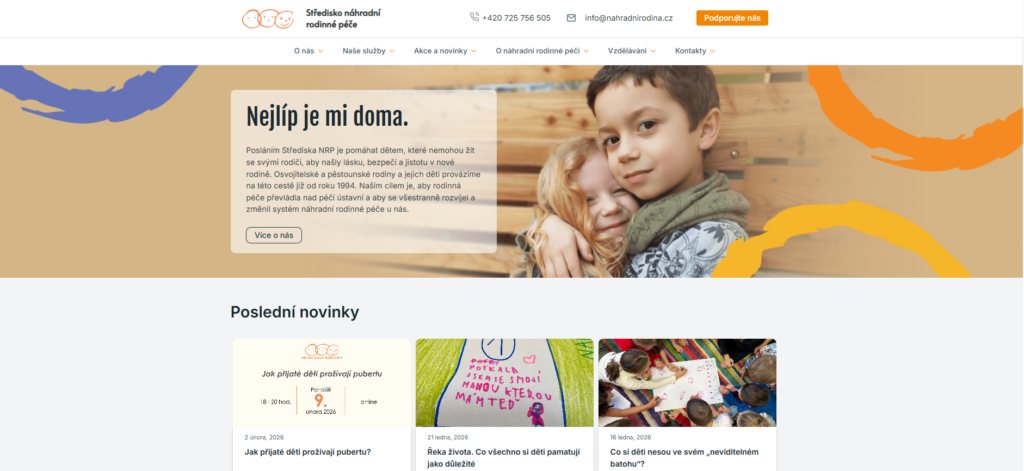This screenshot has width=1024, height=471.
Task: Expand the Akce a novinky chevron
Action: click(x=473, y=51)
